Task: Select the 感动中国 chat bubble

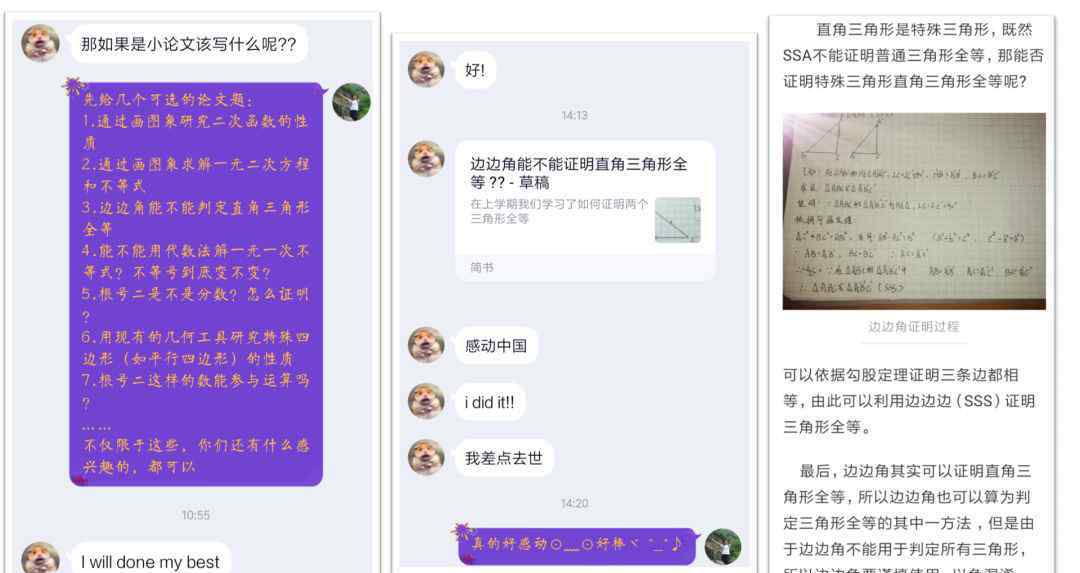Action: tap(496, 345)
